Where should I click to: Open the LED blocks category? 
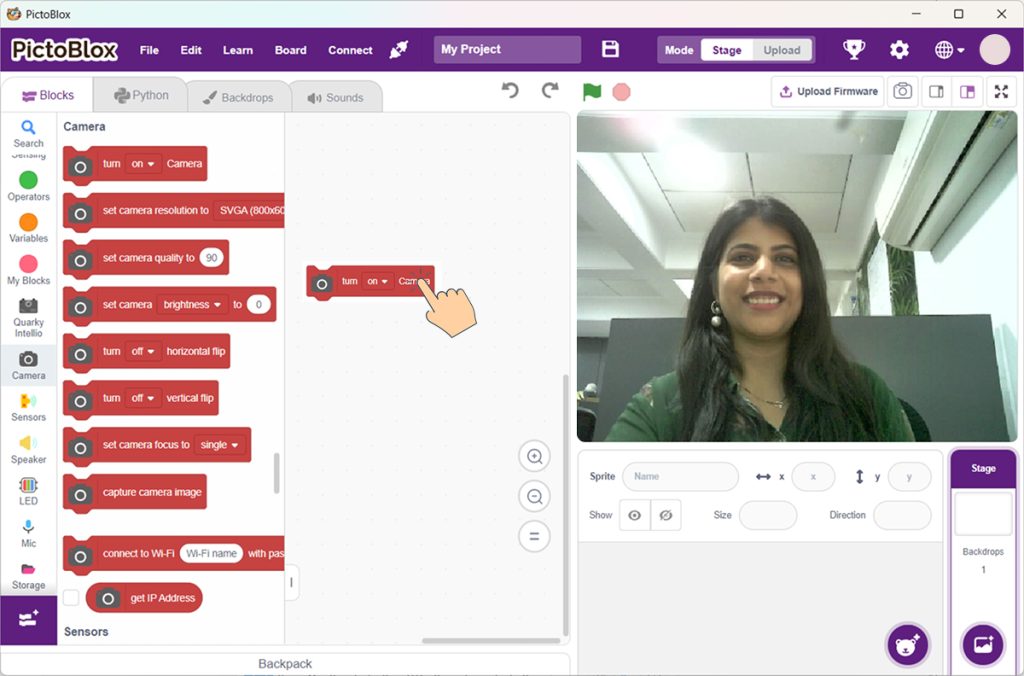tap(28, 491)
